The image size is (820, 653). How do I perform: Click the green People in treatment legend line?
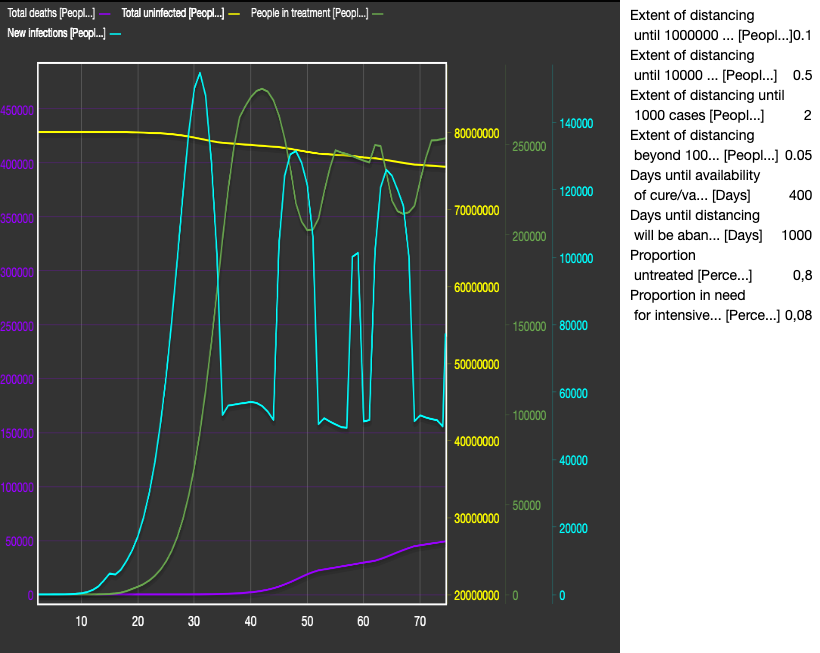[x=378, y=14]
